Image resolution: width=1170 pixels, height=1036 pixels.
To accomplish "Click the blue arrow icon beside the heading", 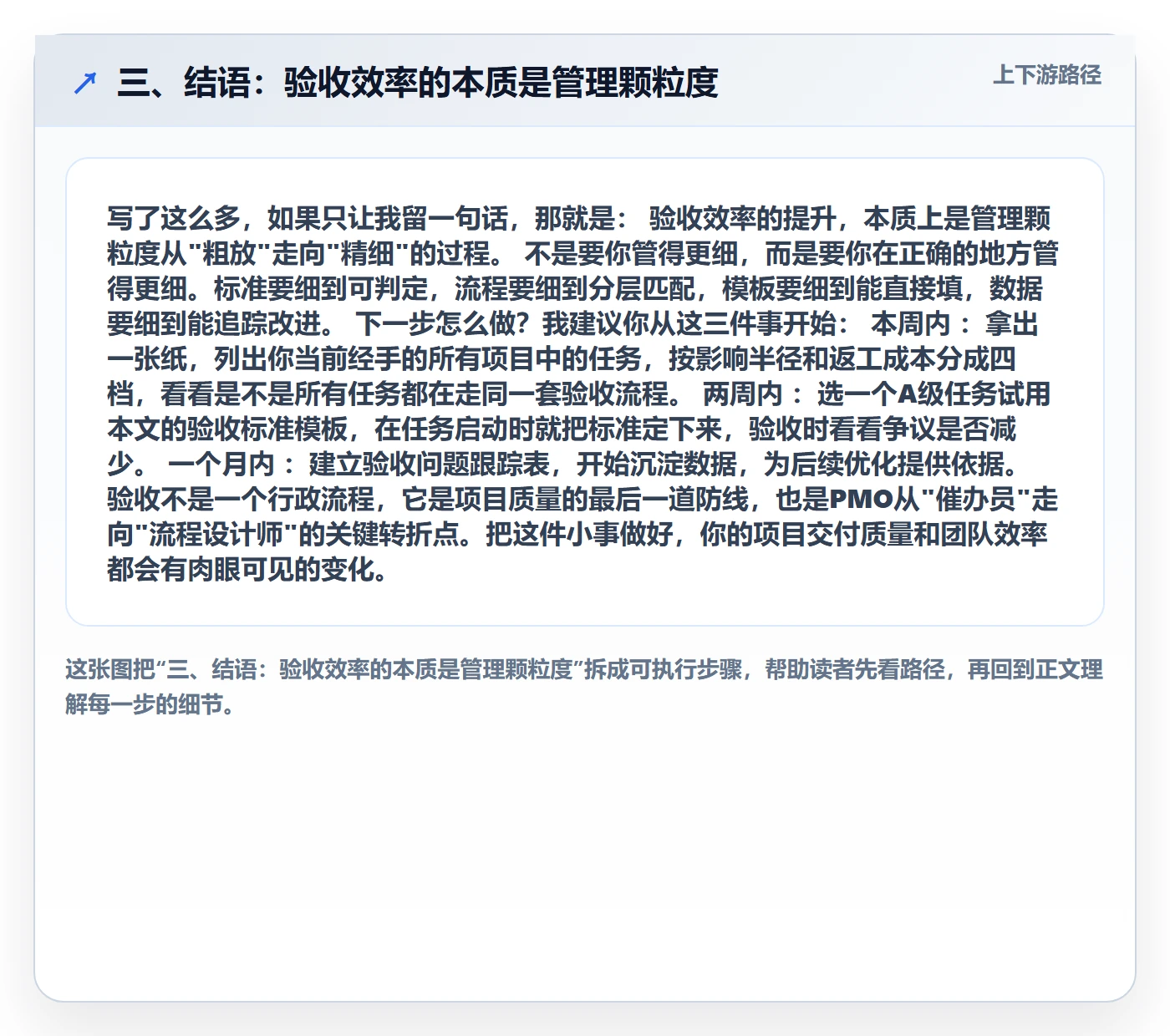I will point(85,83).
